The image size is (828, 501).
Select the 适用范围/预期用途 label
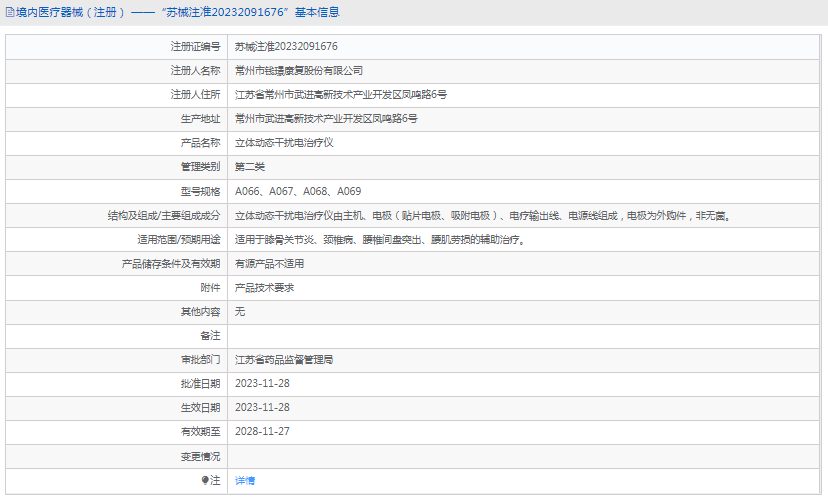(x=178, y=240)
